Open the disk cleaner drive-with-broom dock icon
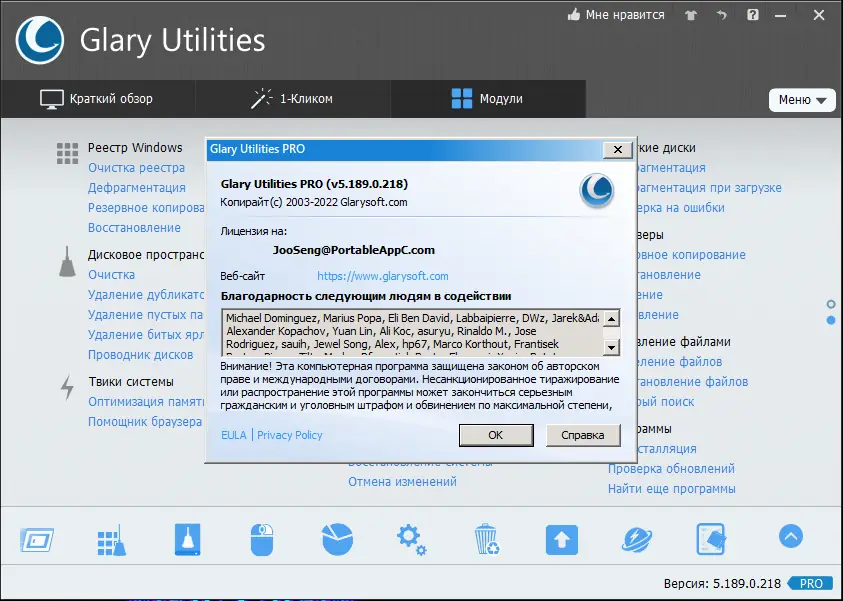Viewport: 843px width, 601px height. coord(187,540)
